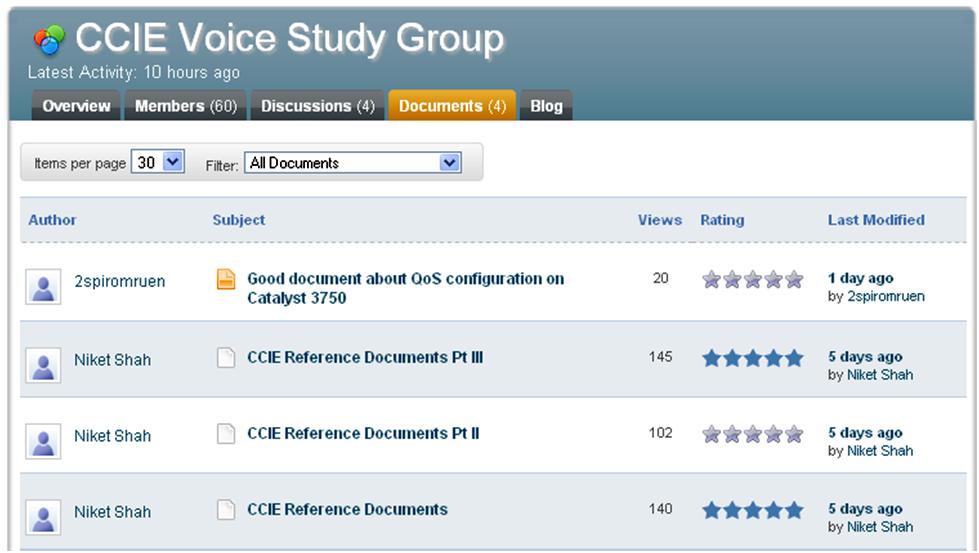Screen dimensions: 979x553
Task: Click the star rating for the QoS configuration document
Action: pyautogui.click(x=752, y=279)
